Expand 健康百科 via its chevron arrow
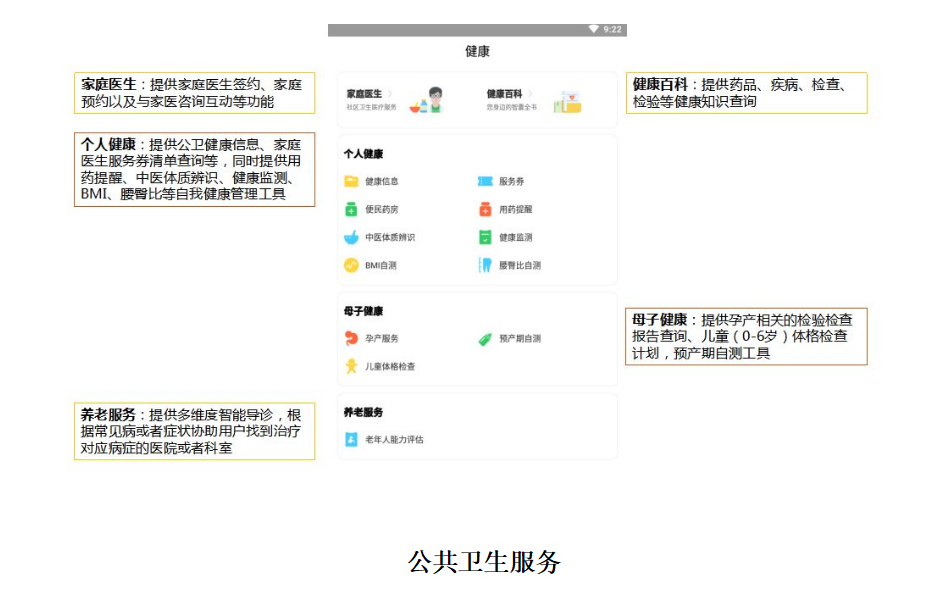Viewport: 943px width, 598px height. (530, 94)
